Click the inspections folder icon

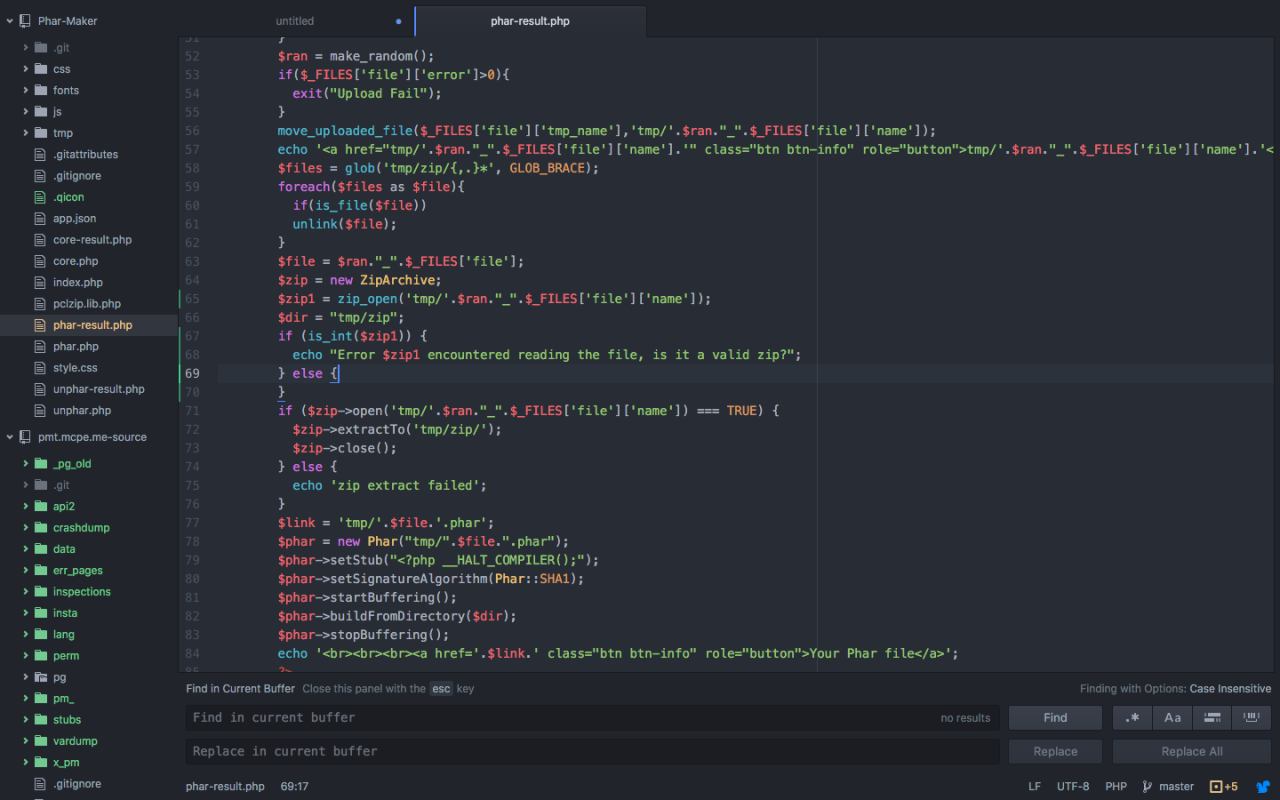click(x=41, y=591)
